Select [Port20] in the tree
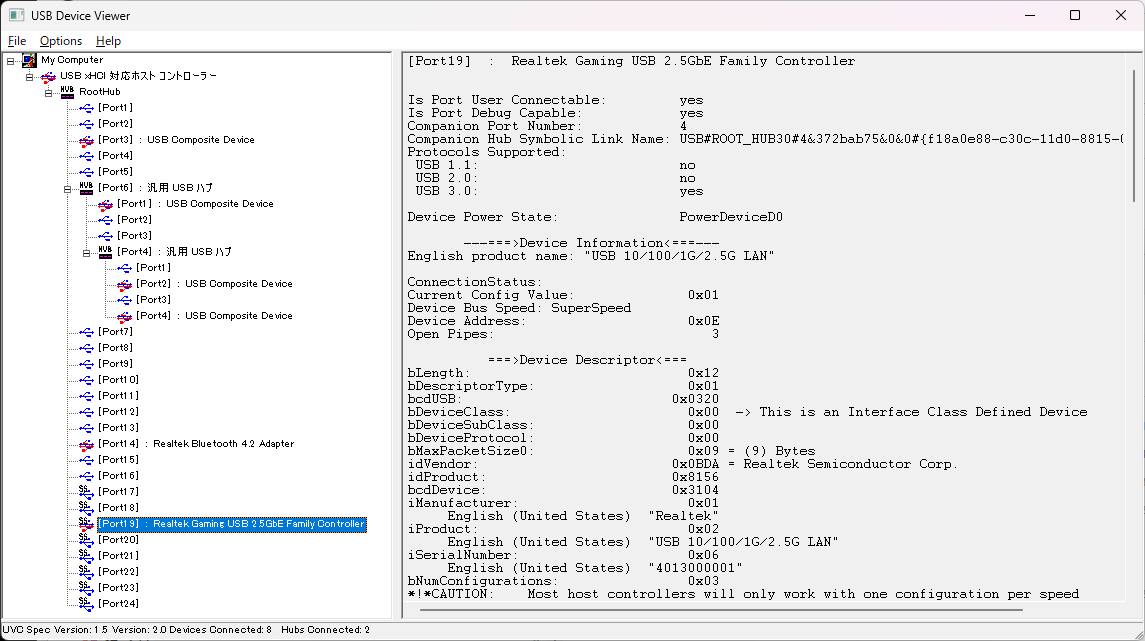The image size is (1145, 641). coord(118,540)
